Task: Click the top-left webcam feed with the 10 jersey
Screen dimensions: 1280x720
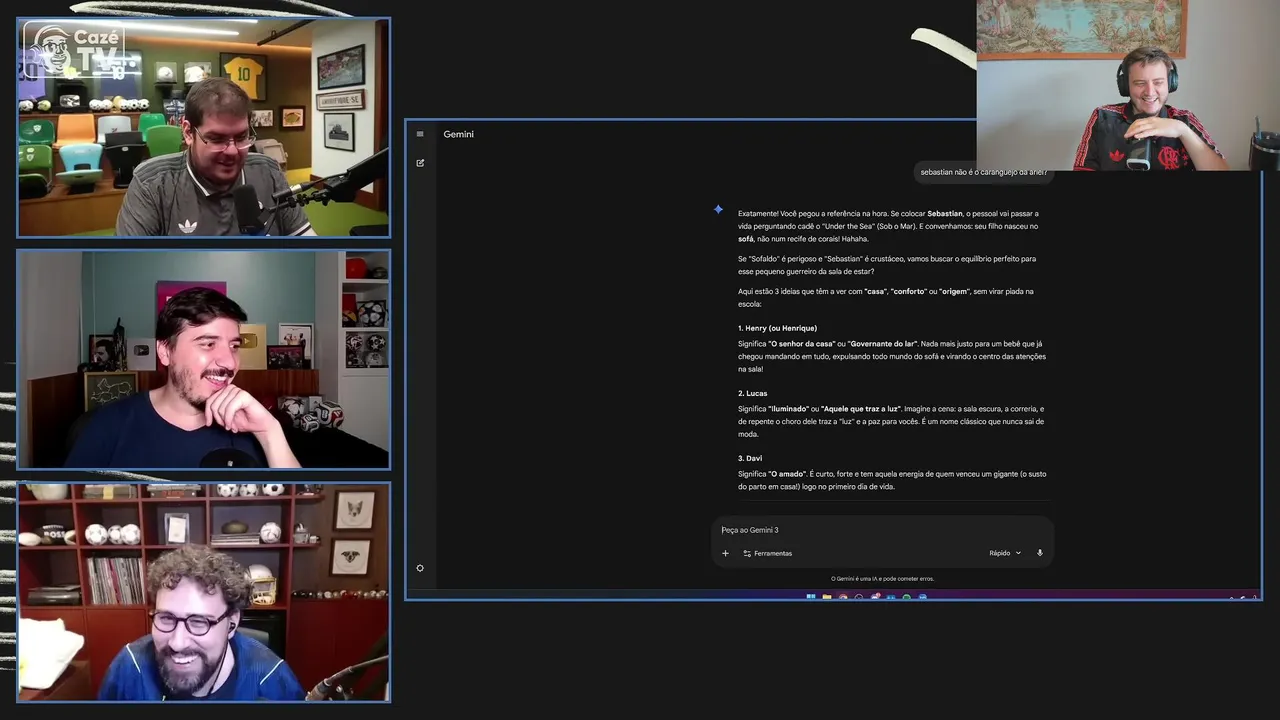Action: (203, 128)
